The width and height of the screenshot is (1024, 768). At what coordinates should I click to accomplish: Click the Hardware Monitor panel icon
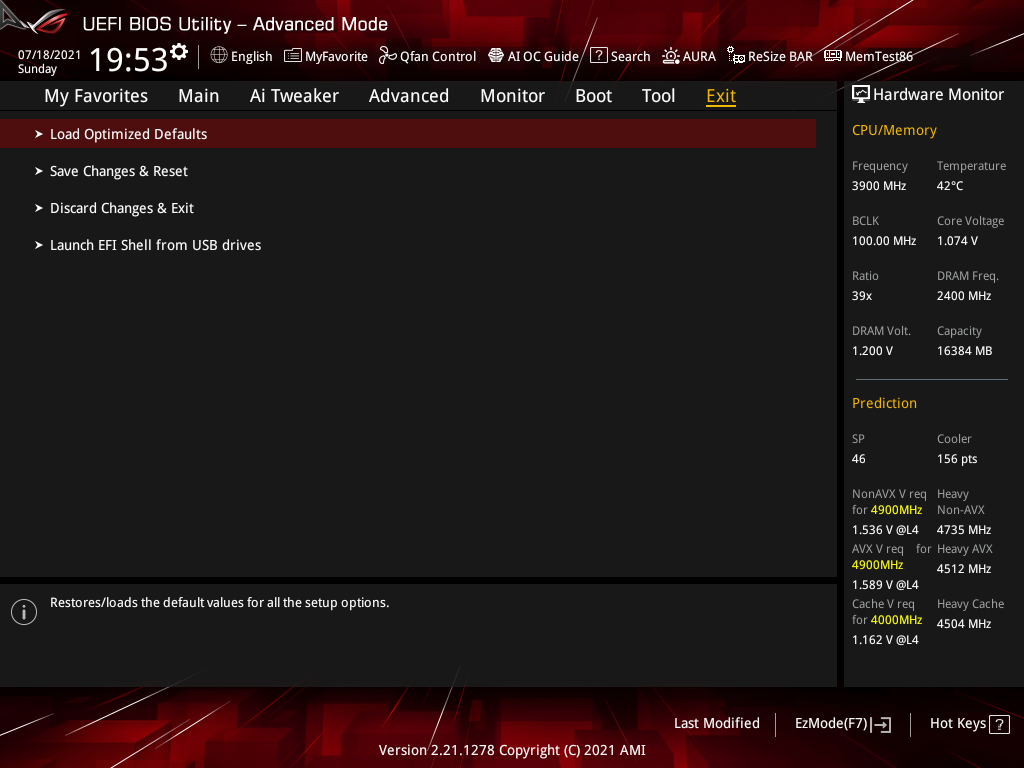[x=862, y=93]
